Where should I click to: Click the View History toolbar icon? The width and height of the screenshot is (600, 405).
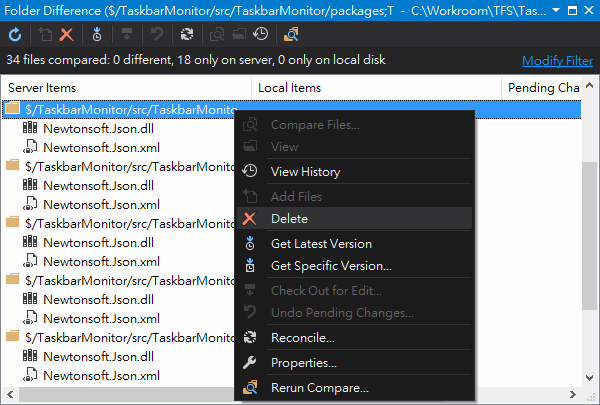point(261,34)
